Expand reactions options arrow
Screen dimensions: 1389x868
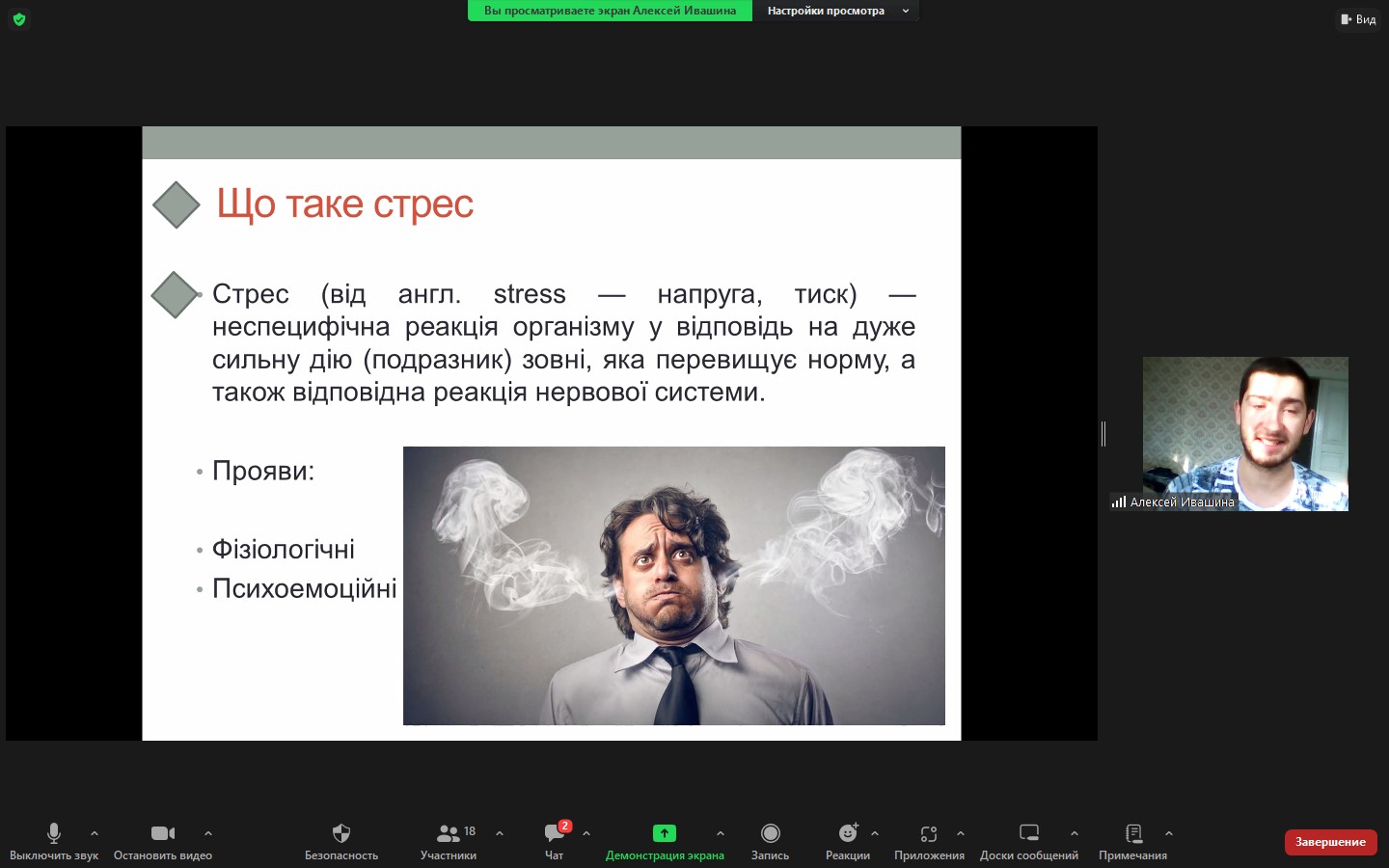point(875,833)
